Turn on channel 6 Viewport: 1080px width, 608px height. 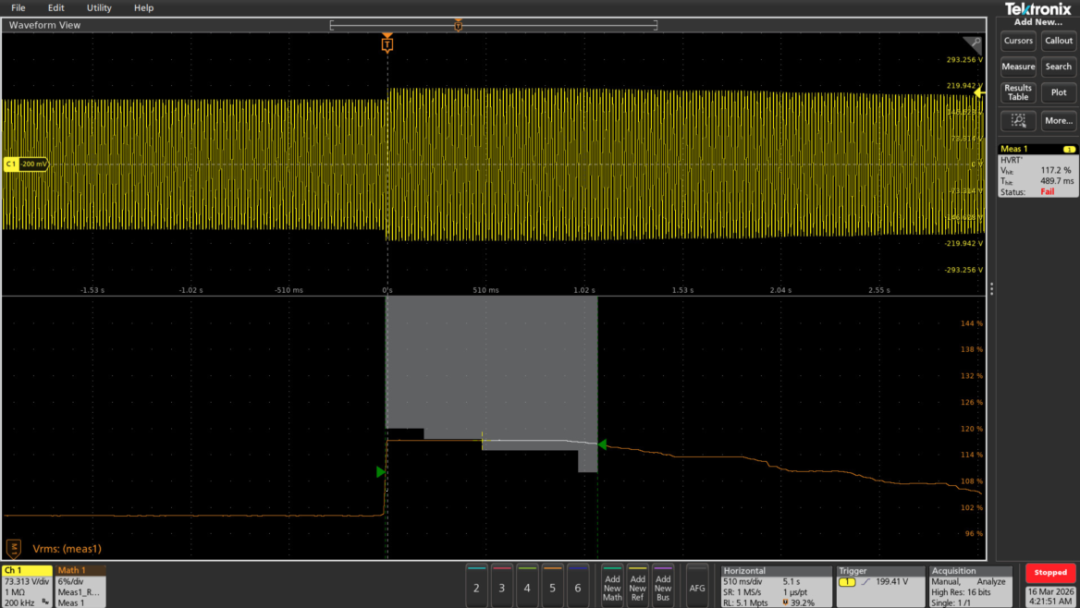click(578, 586)
